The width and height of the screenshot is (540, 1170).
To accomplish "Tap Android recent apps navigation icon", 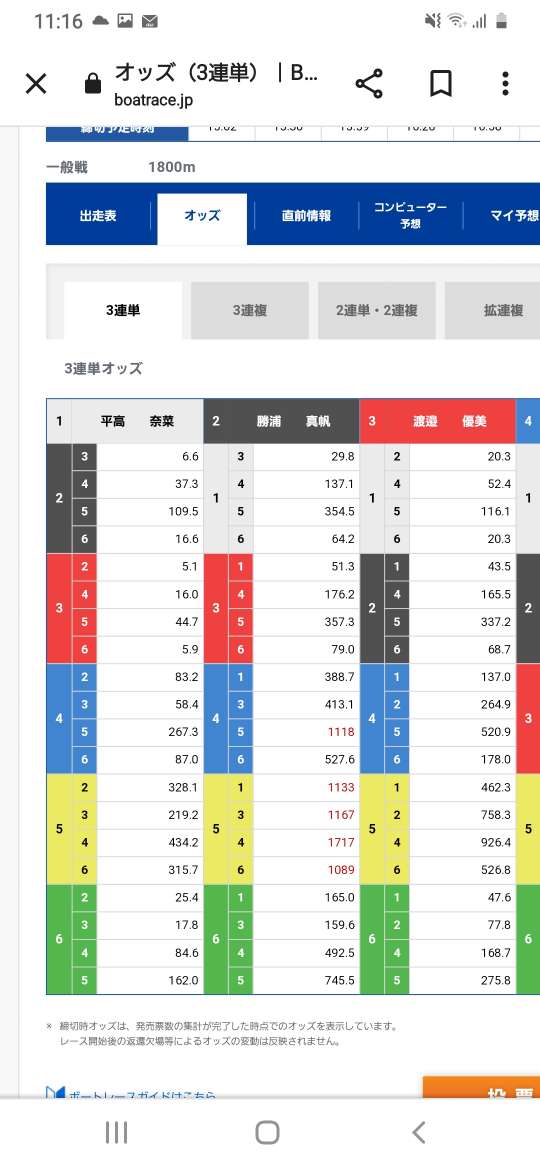I will pyautogui.click(x=116, y=1132).
